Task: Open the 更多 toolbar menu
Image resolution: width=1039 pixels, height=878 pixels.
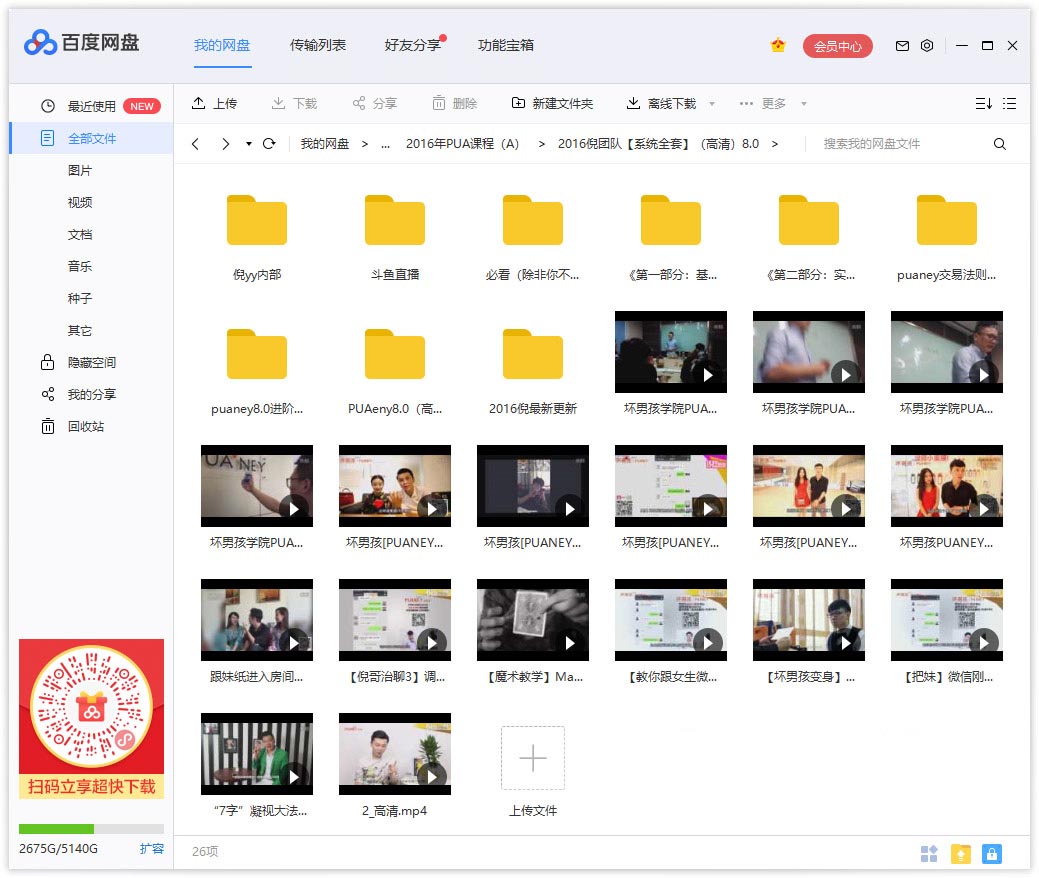Action: 763,103
